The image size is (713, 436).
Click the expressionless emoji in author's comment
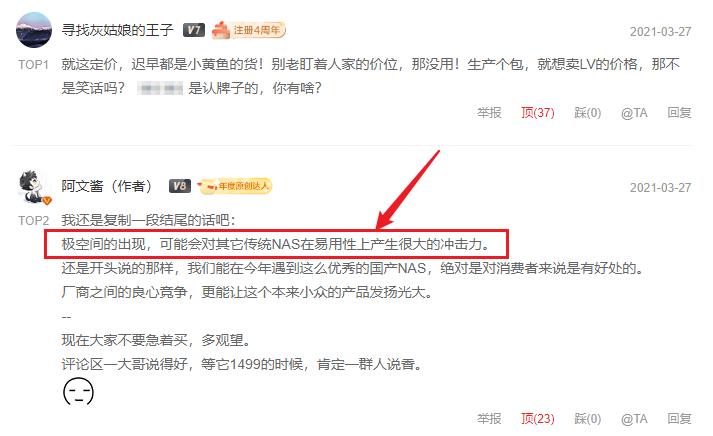78,391
